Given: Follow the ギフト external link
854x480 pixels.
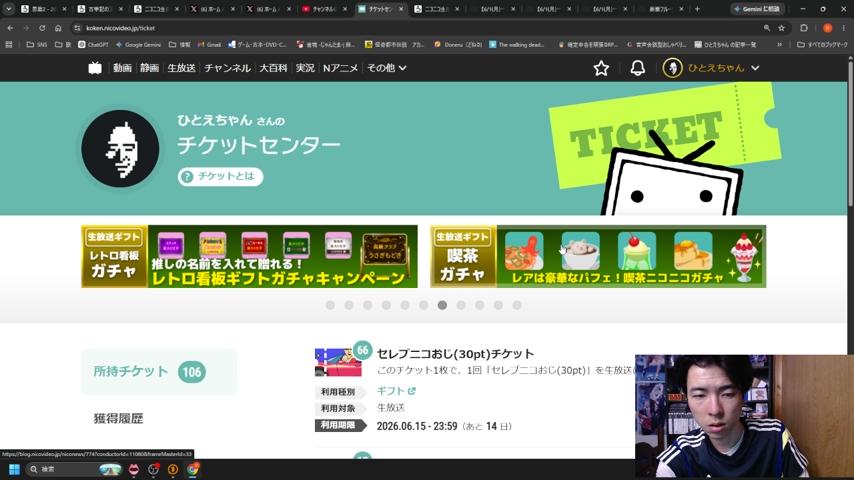Looking at the screenshot, I should point(396,391).
